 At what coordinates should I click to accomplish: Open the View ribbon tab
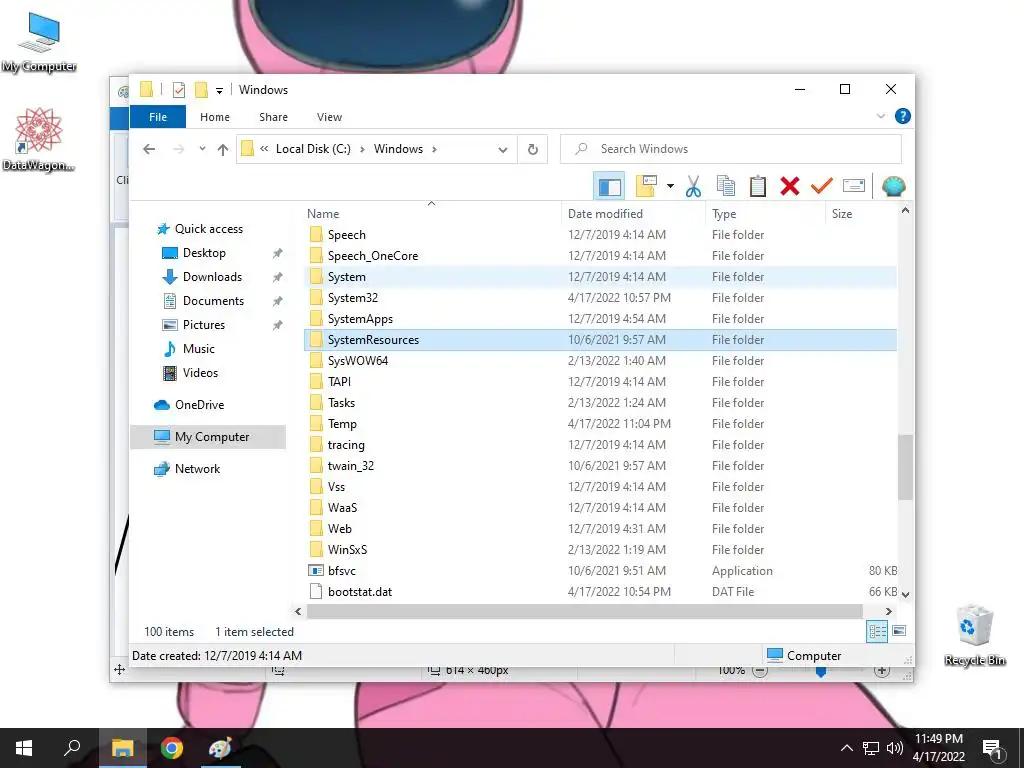point(329,117)
